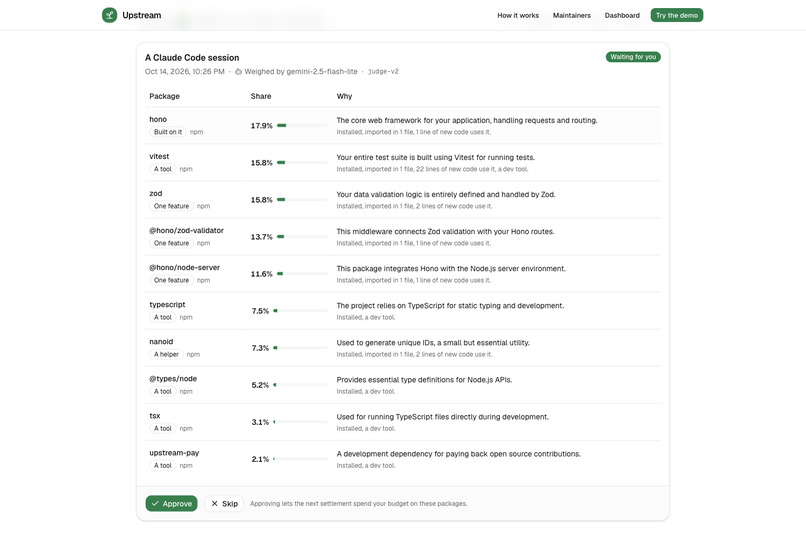Click the 5.2% share value
The width and height of the screenshot is (806, 537).
point(260,385)
